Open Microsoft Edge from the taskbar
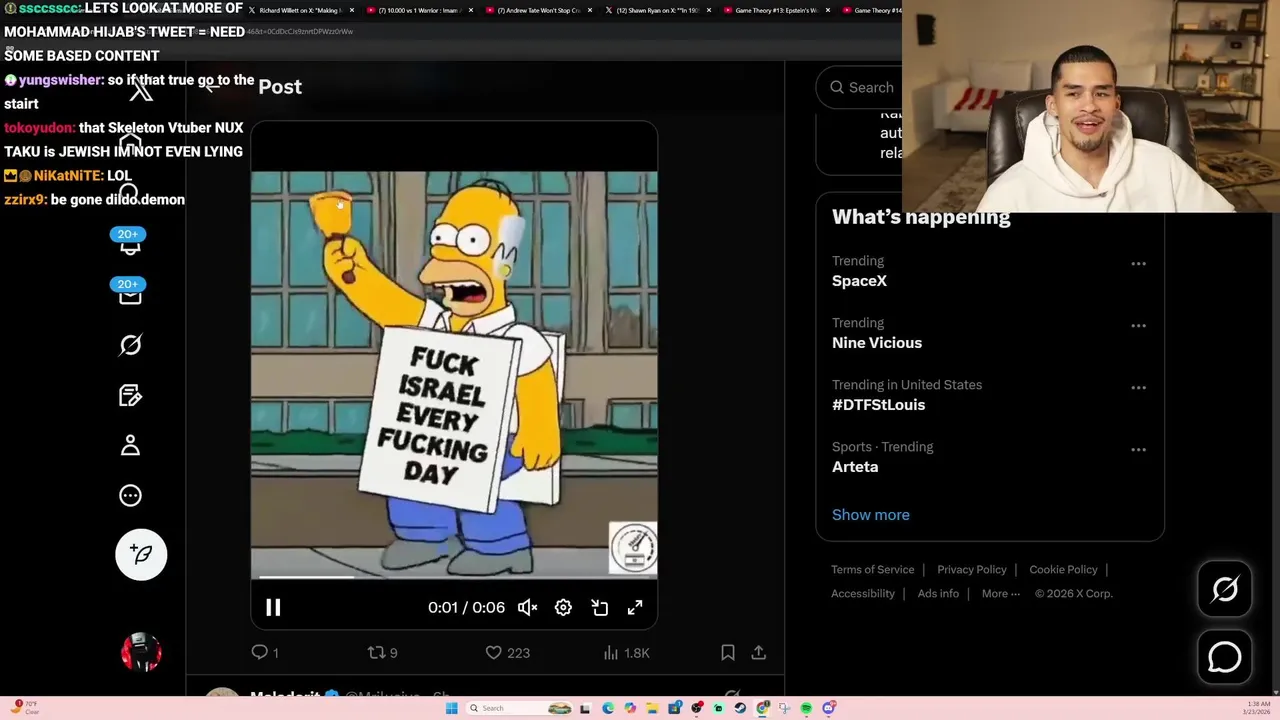The height and width of the screenshot is (720, 1280). [608, 708]
